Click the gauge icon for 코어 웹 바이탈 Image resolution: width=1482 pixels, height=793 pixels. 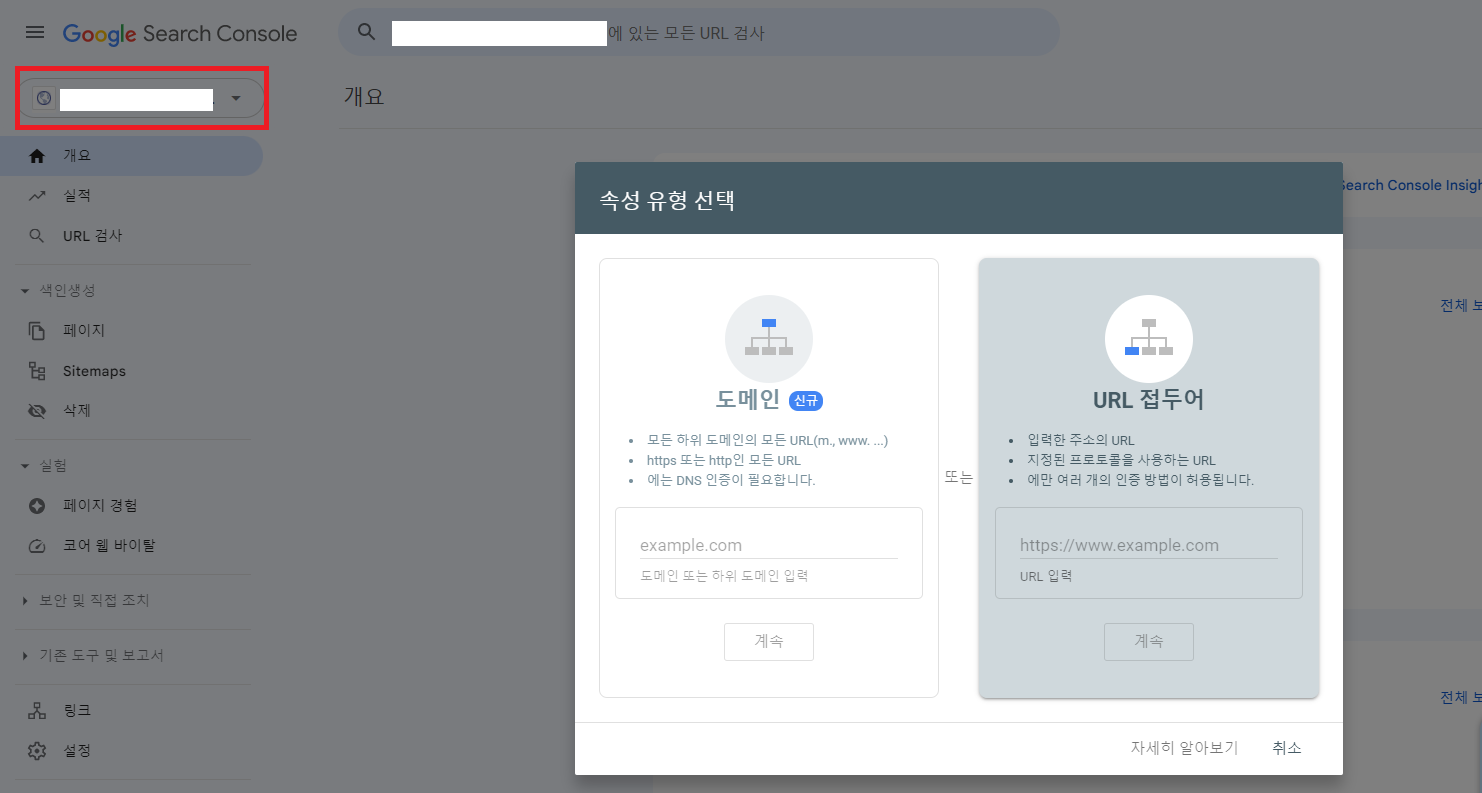(37, 546)
